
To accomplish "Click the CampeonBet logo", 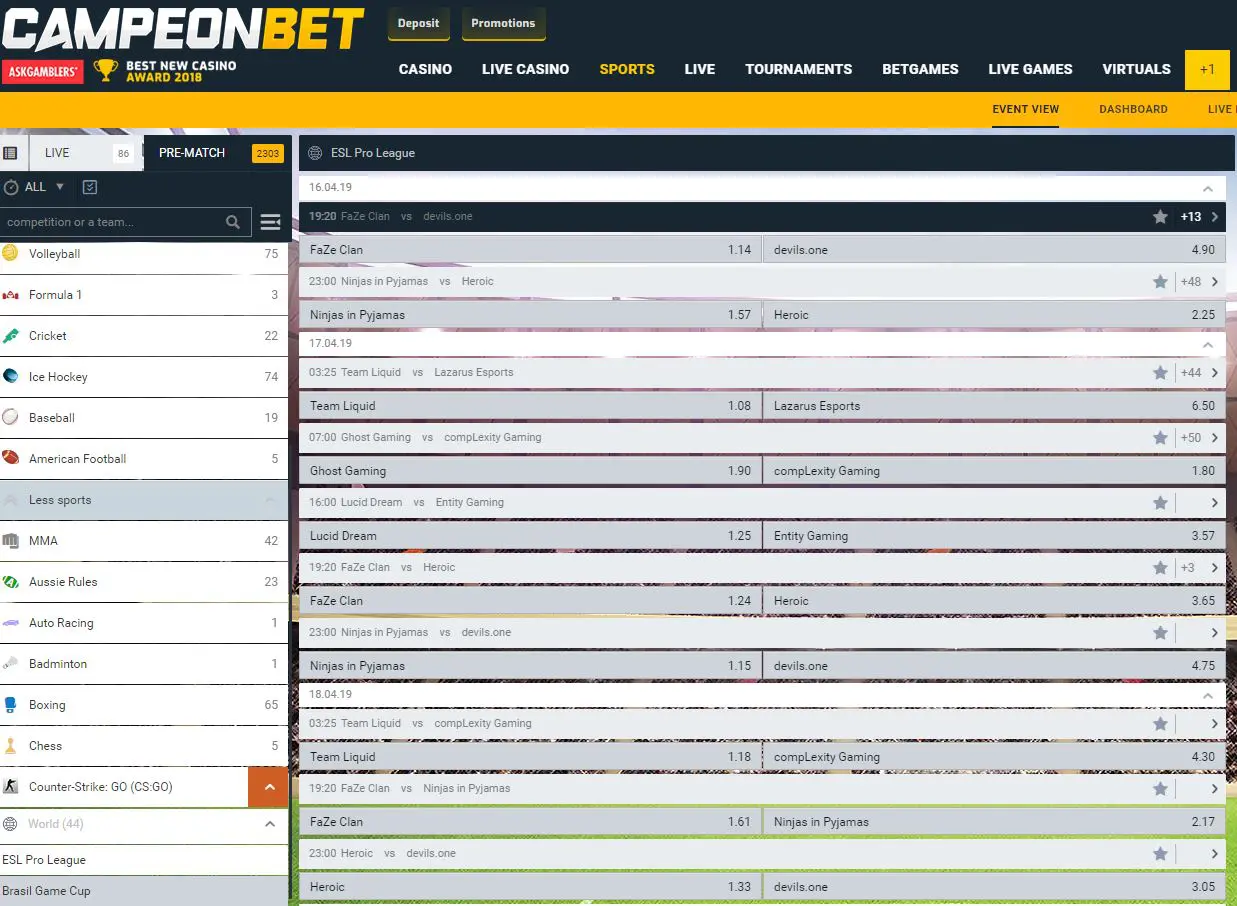I will (183, 30).
